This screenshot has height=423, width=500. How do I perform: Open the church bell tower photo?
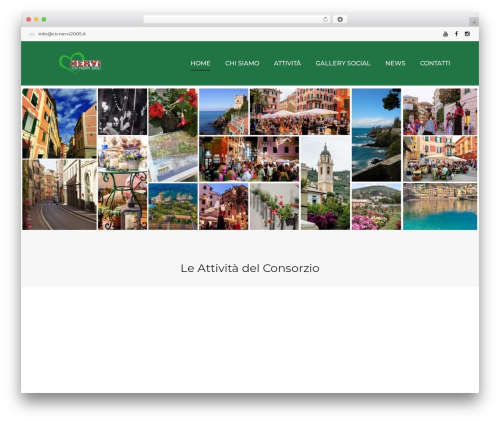click(325, 183)
